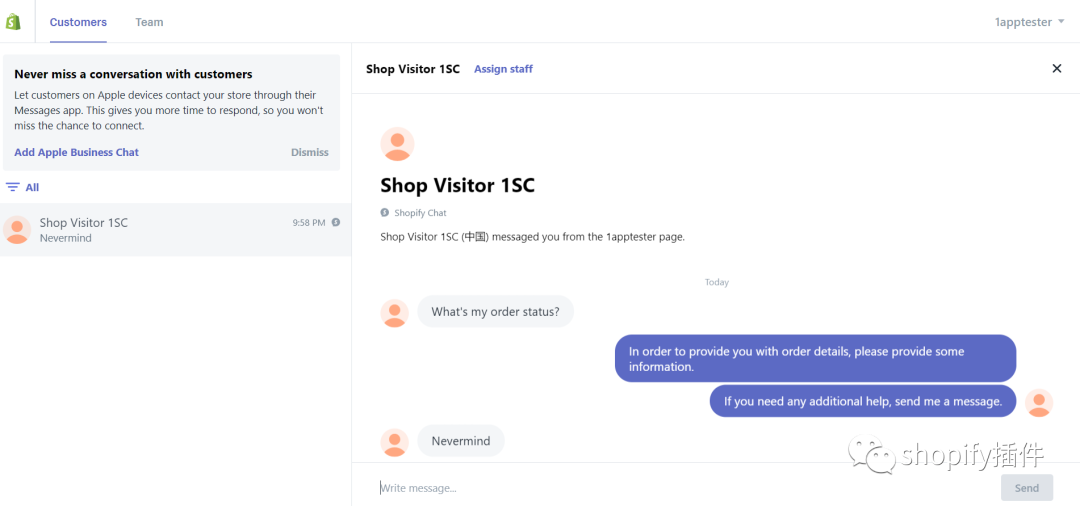Click Assign staff link
Screen dimensions: 1080x506
503,69
